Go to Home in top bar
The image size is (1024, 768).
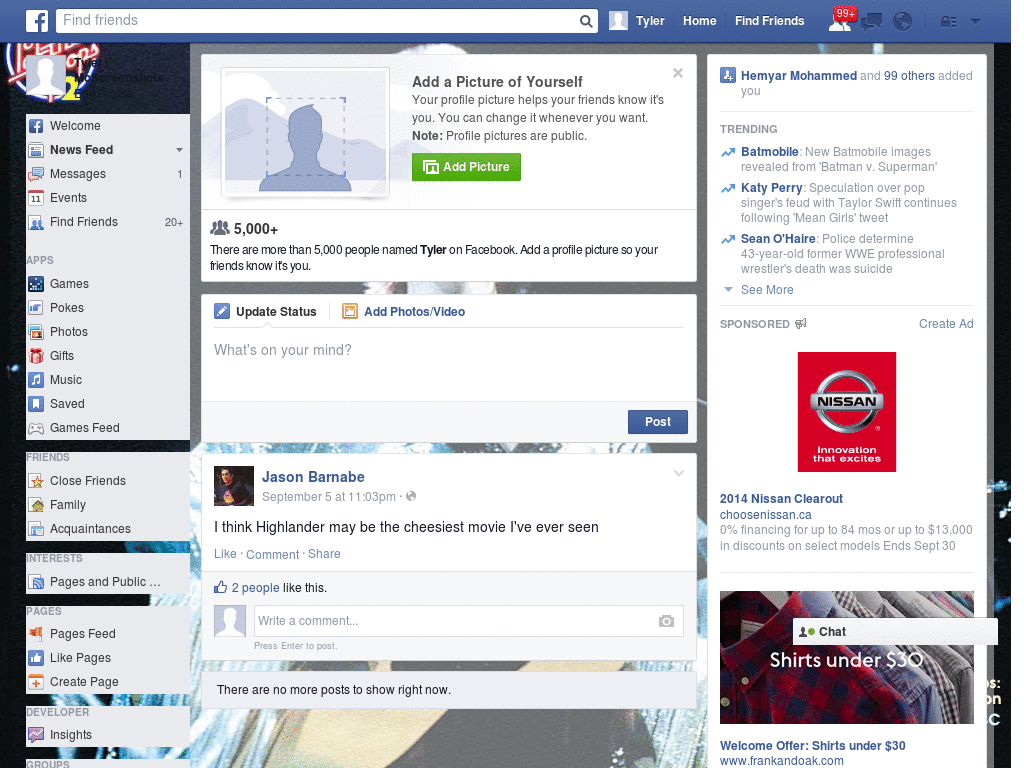click(699, 21)
